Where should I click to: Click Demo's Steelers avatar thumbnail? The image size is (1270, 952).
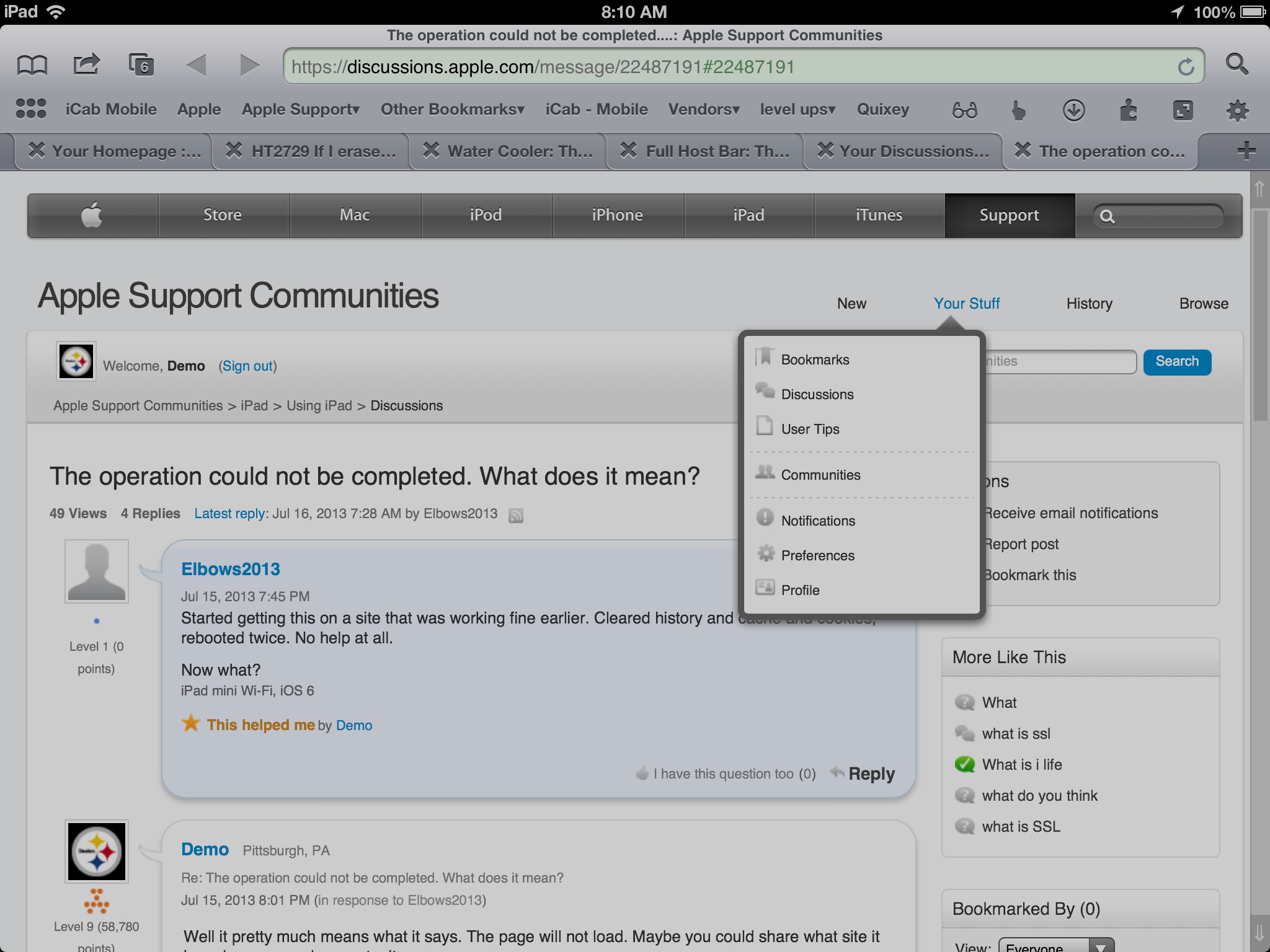tap(97, 851)
